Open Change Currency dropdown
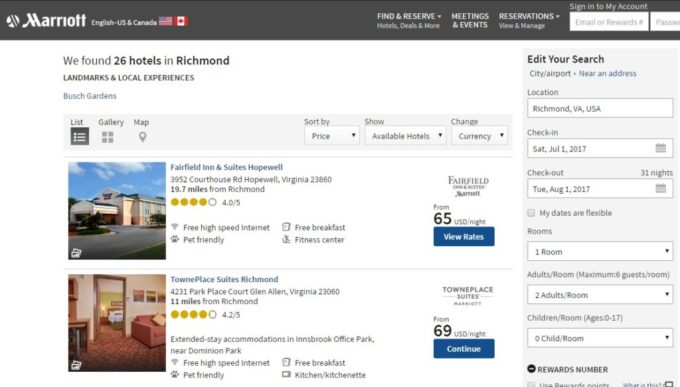This screenshot has width=680, height=387. click(x=479, y=136)
